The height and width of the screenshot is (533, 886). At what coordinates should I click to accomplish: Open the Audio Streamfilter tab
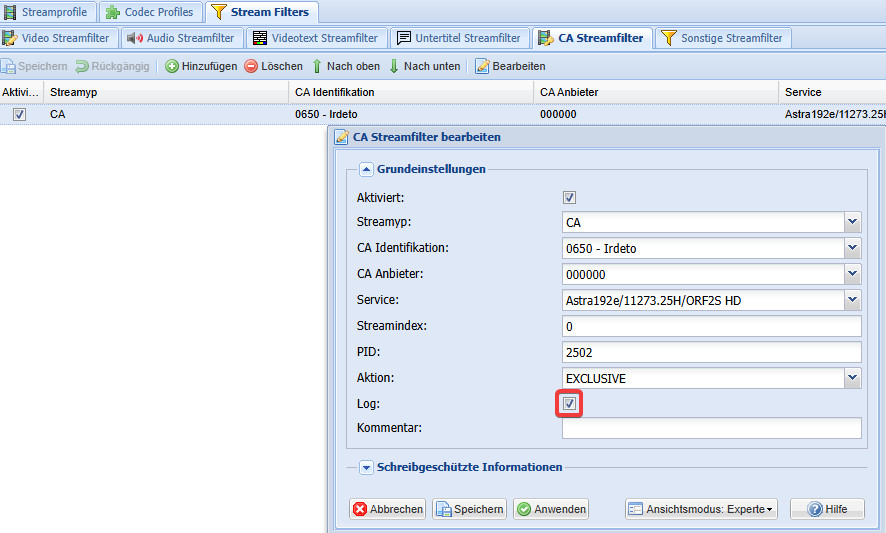tap(181, 38)
